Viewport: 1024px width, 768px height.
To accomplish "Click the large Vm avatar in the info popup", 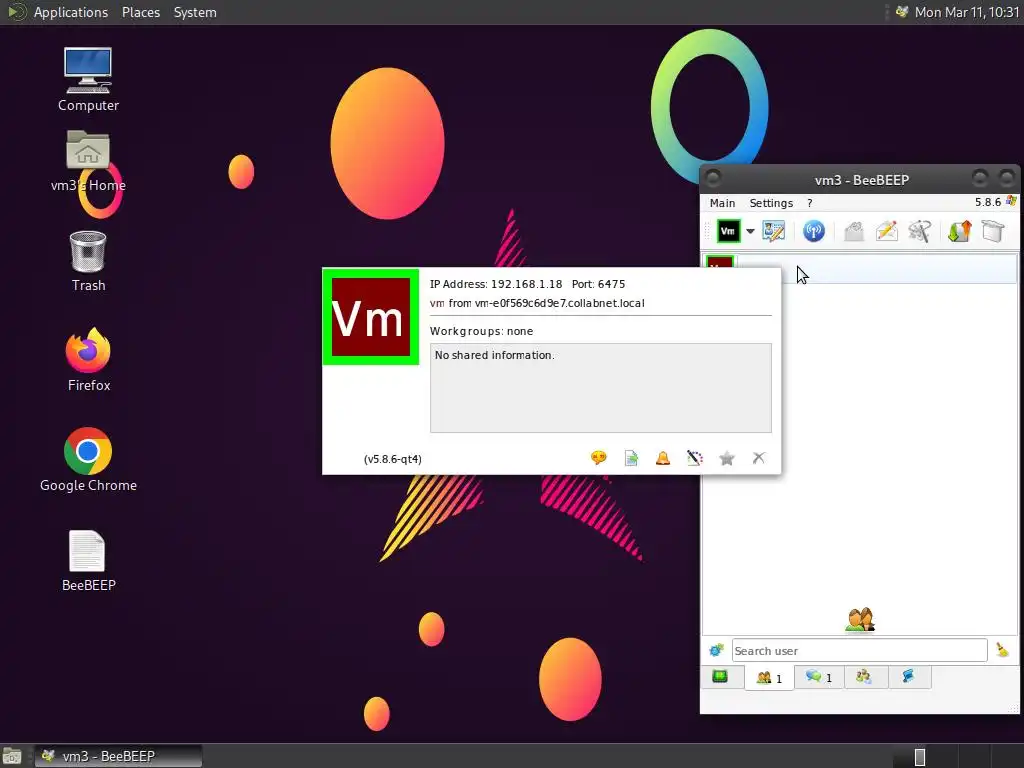I will point(371,317).
